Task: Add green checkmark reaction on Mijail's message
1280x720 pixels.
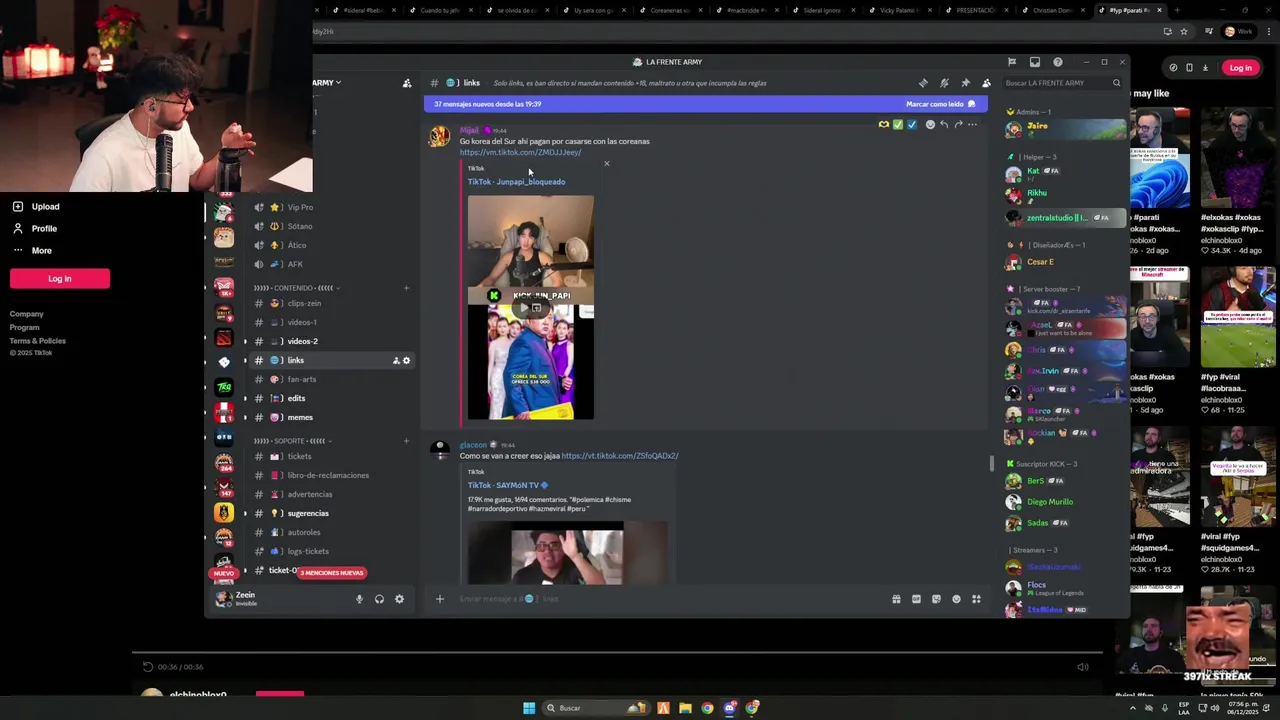Action: click(898, 125)
